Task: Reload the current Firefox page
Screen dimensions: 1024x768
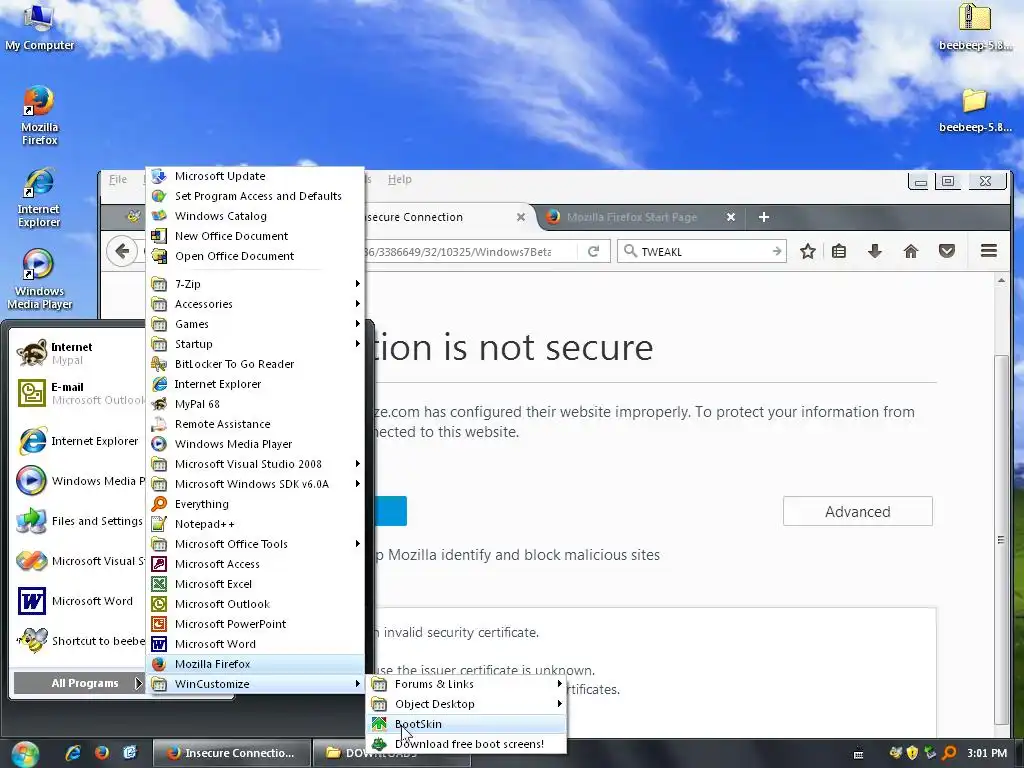Action: point(593,251)
